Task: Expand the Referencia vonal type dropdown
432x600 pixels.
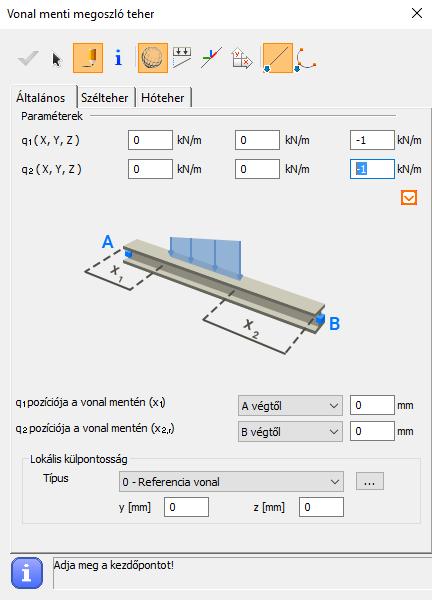Action: coord(231,481)
